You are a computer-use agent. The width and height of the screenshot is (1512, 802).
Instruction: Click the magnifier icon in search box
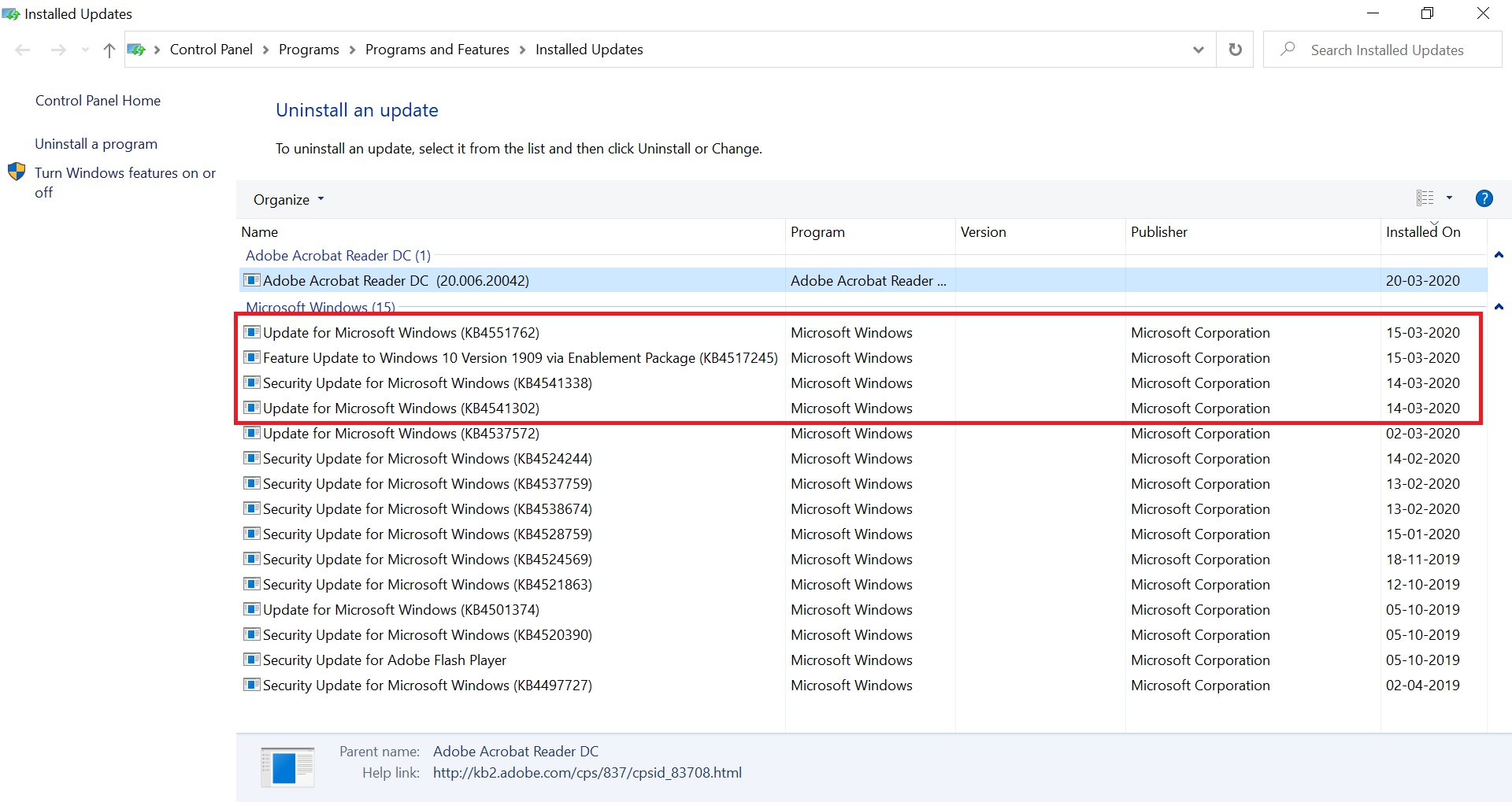pyautogui.click(x=1288, y=50)
